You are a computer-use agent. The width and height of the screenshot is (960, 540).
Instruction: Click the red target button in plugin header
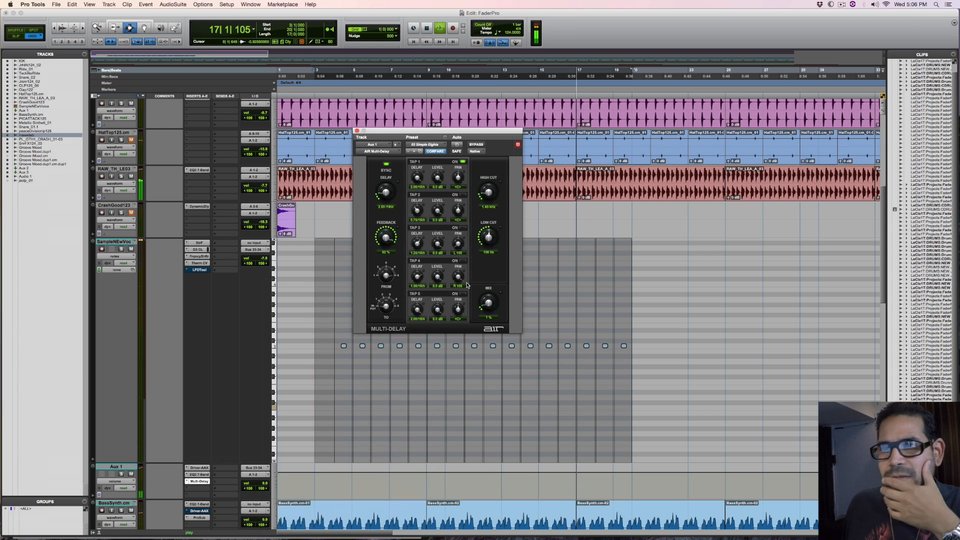(x=517, y=144)
